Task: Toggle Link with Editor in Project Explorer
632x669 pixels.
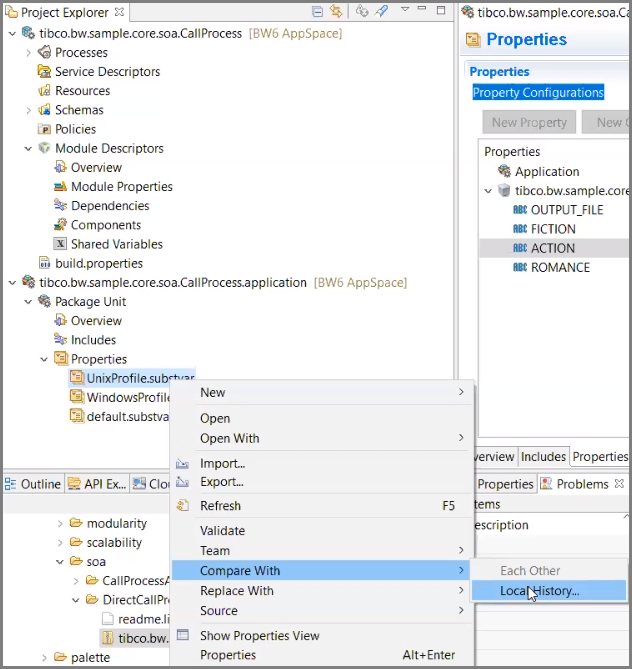Action: [x=336, y=11]
